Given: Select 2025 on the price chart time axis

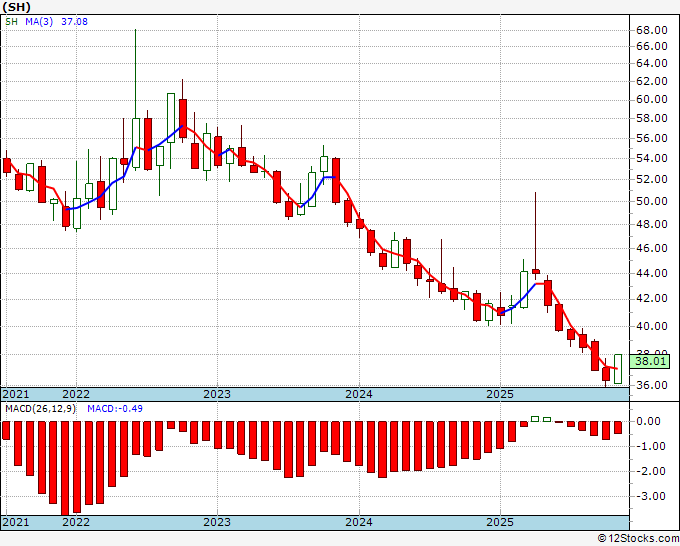Looking at the screenshot, I should [500, 394].
